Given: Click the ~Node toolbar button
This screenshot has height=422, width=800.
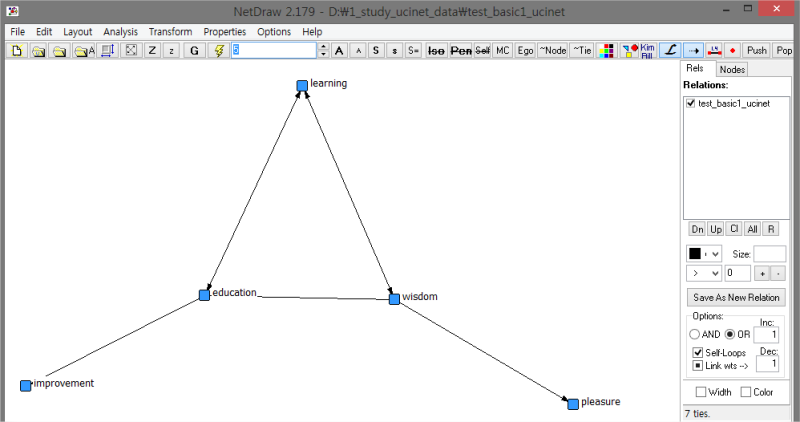Looking at the screenshot, I should tap(553, 51).
